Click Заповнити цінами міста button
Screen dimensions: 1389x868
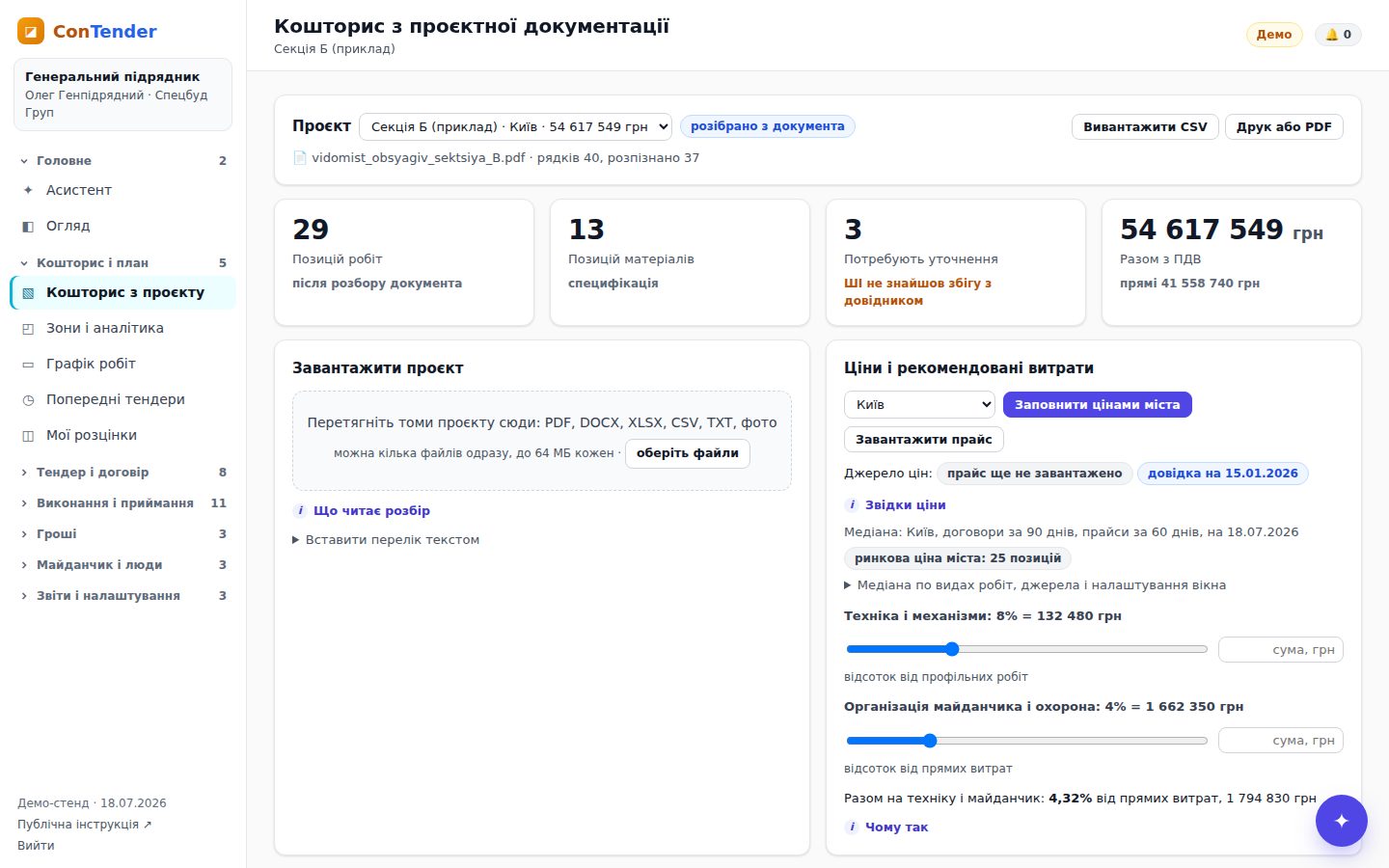pyautogui.click(x=1098, y=404)
